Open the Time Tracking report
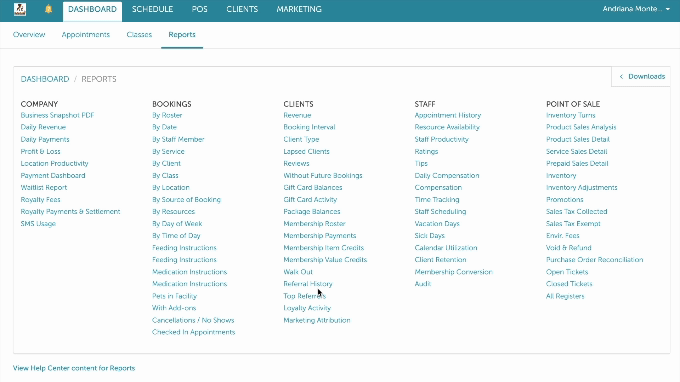This screenshot has height=382, width=680. (437, 200)
